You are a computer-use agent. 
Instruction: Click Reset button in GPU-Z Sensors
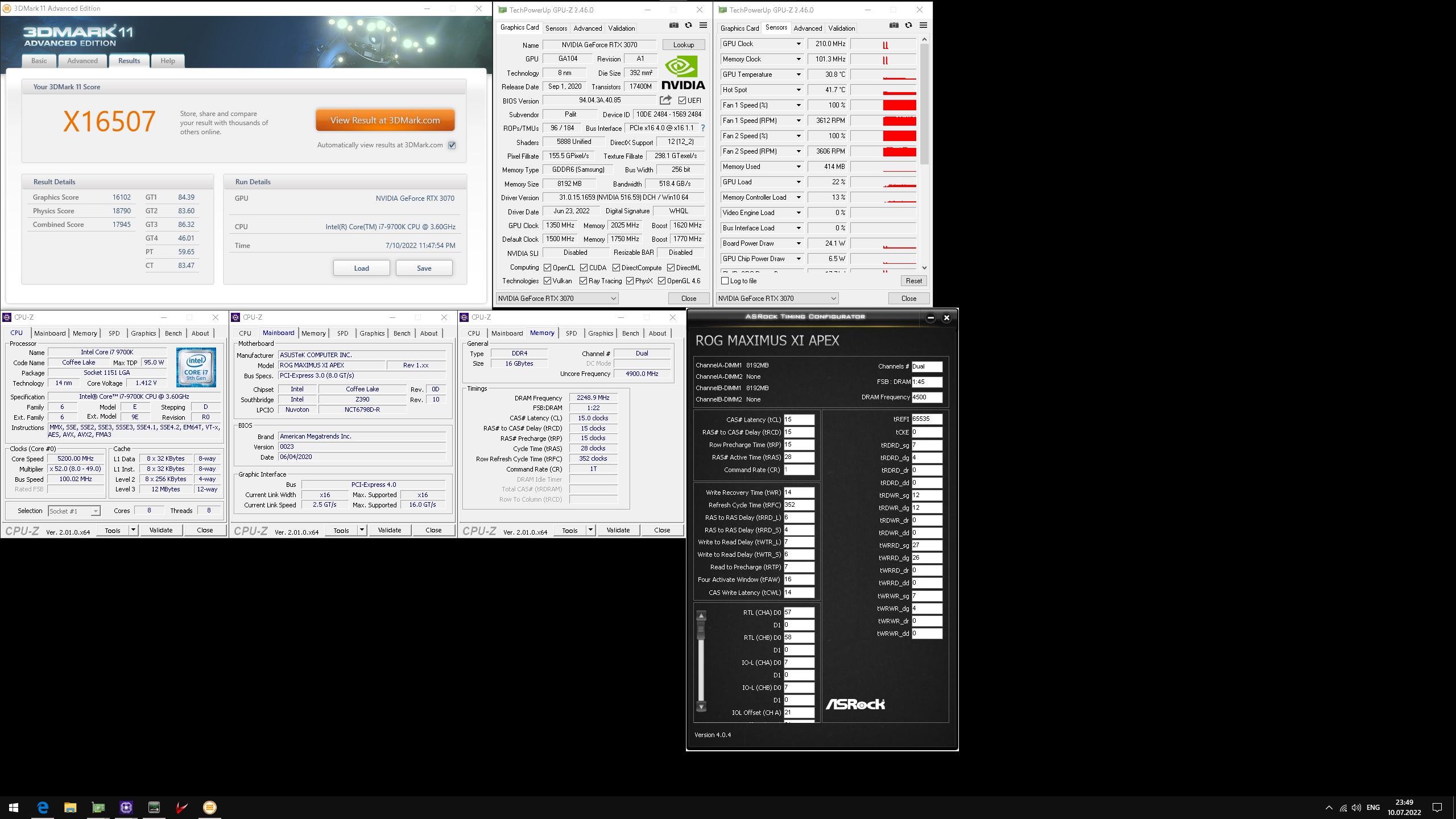tap(914, 281)
